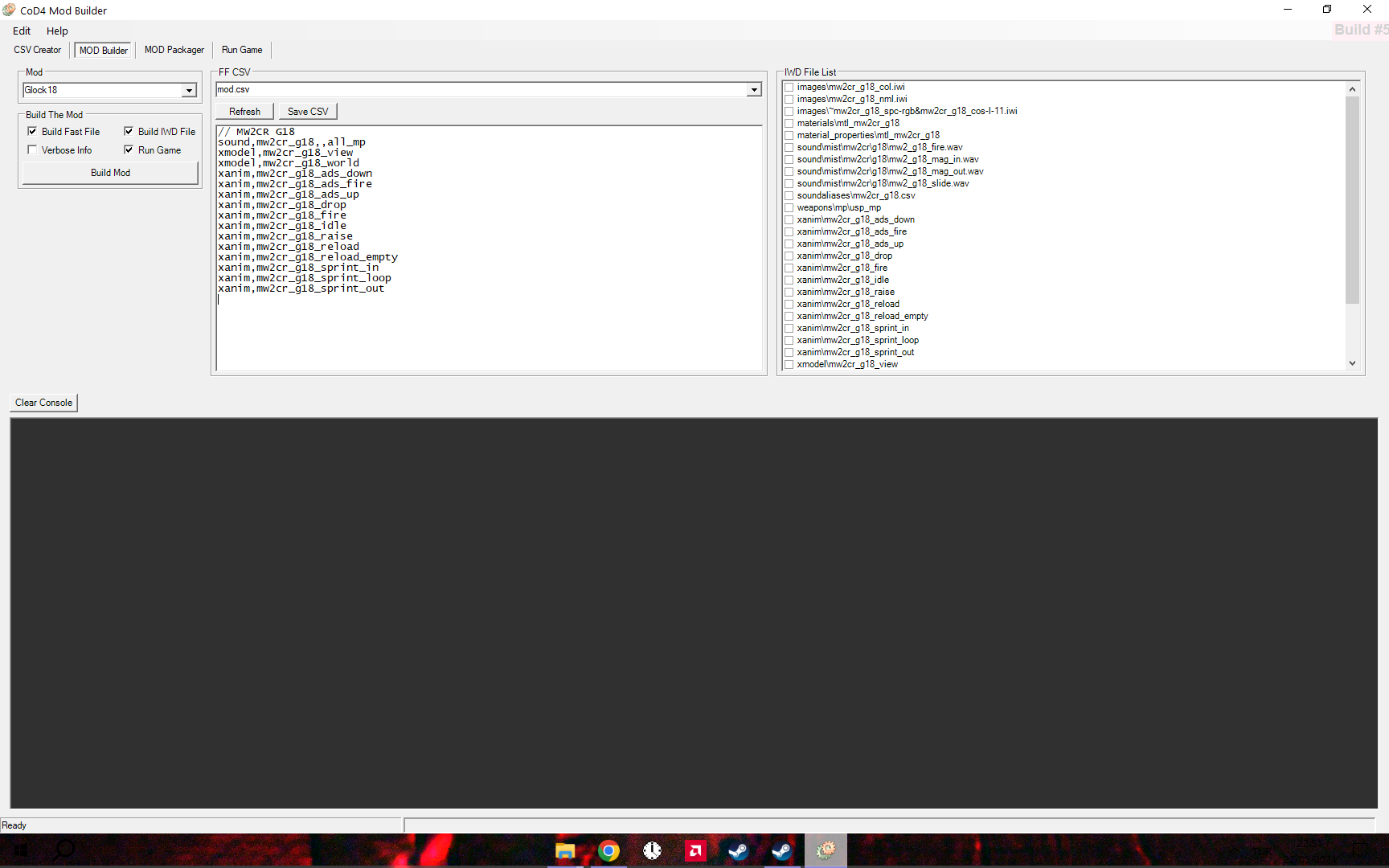Check the xmodel\mw2cr_g18_view checkbox
Viewport: 1389px width, 868px height.
[789, 364]
